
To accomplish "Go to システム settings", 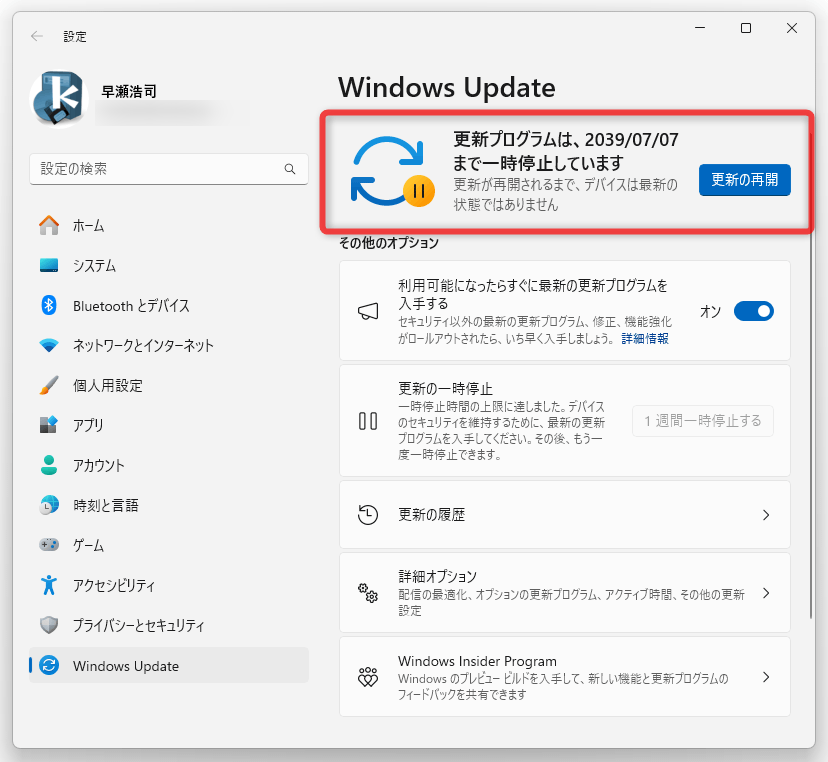I will coord(168,265).
